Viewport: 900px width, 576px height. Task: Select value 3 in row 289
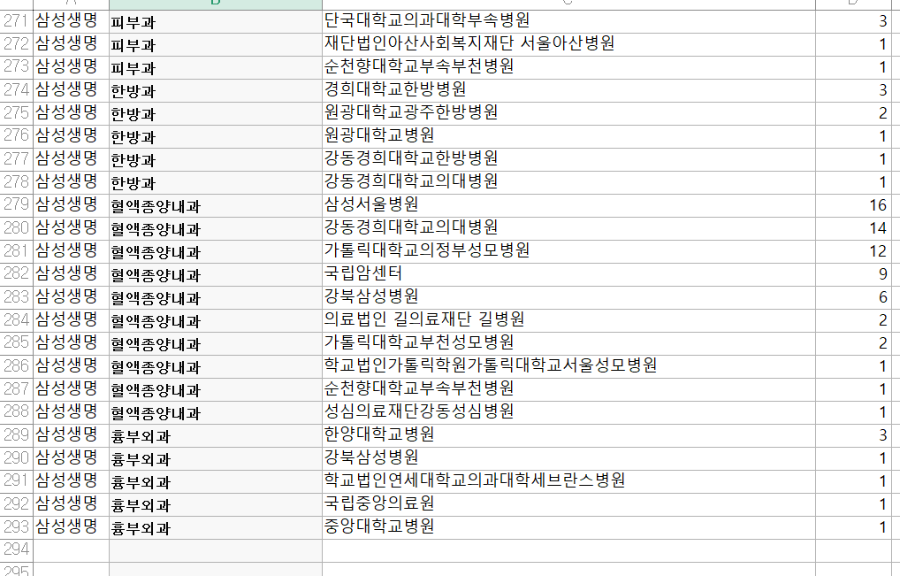pyautogui.click(x=852, y=435)
